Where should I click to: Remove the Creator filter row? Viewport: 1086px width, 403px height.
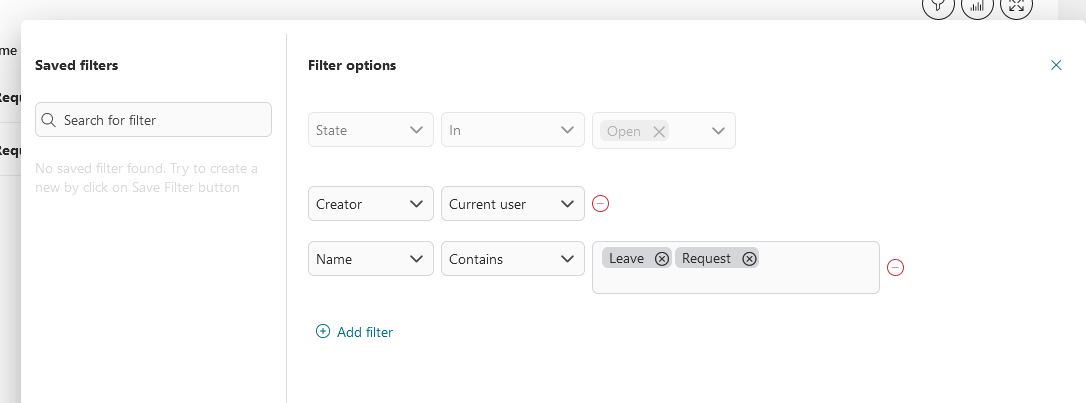600,204
